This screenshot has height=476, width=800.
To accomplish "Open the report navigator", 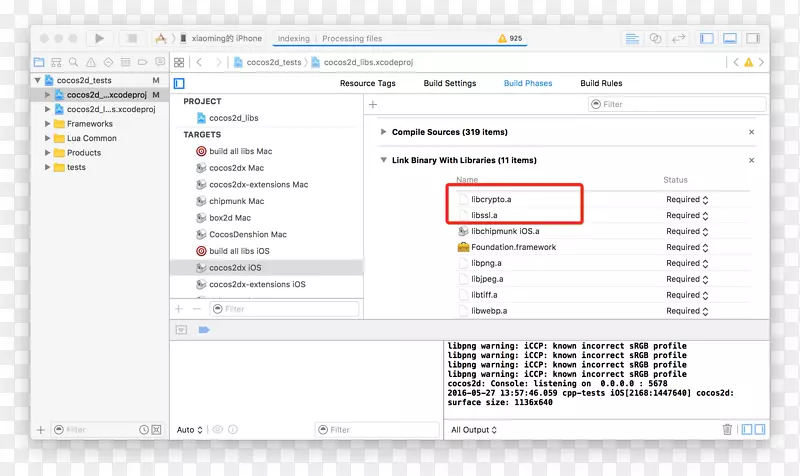I will 160,62.
